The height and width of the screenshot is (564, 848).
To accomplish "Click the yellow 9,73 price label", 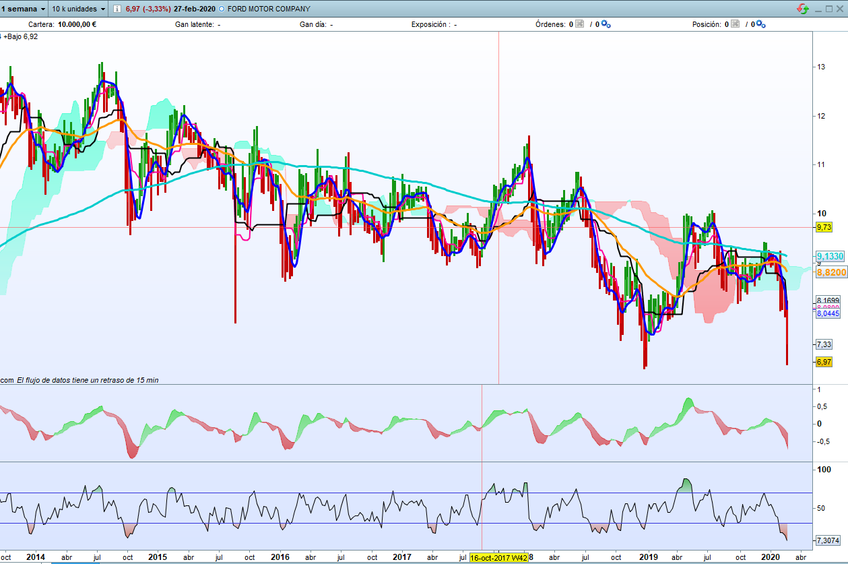I will pos(824,227).
